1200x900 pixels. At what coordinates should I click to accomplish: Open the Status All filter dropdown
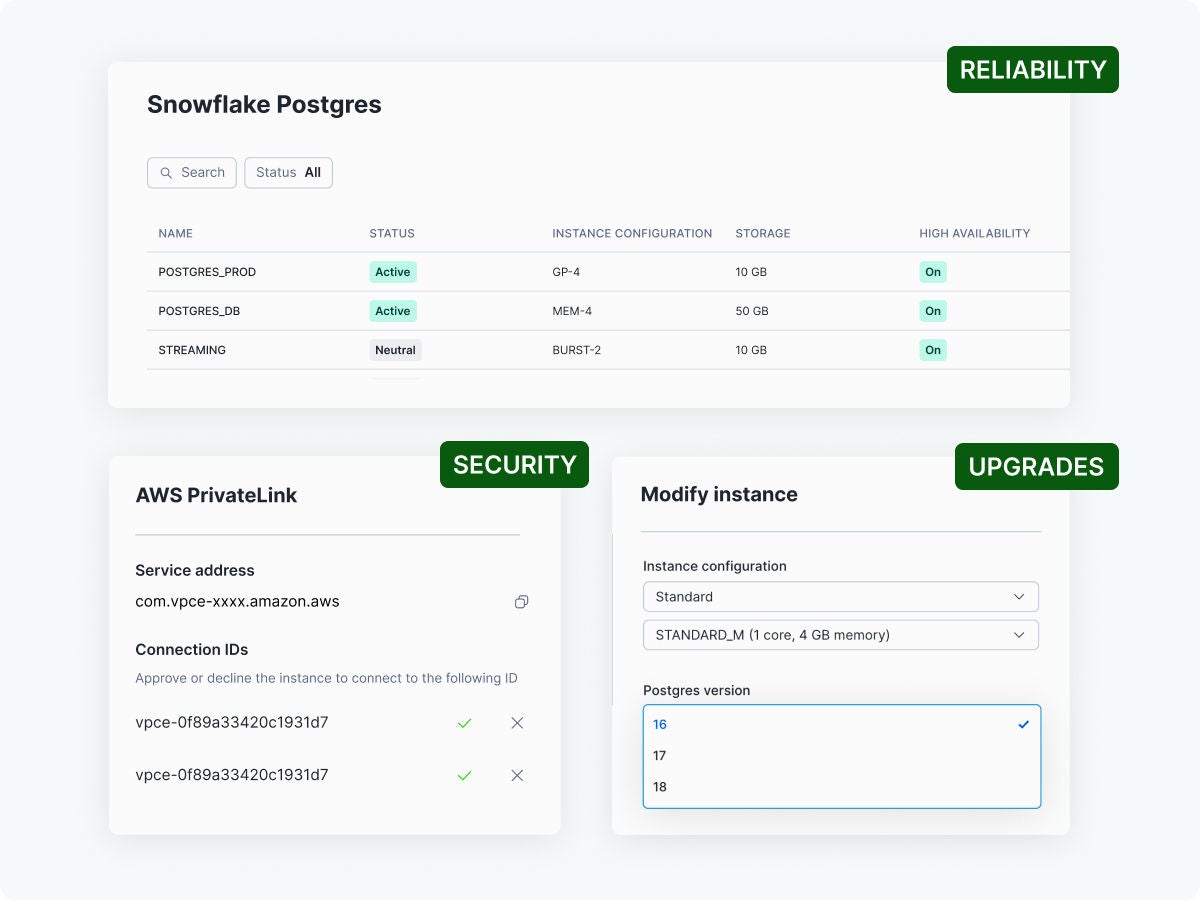tap(288, 173)
